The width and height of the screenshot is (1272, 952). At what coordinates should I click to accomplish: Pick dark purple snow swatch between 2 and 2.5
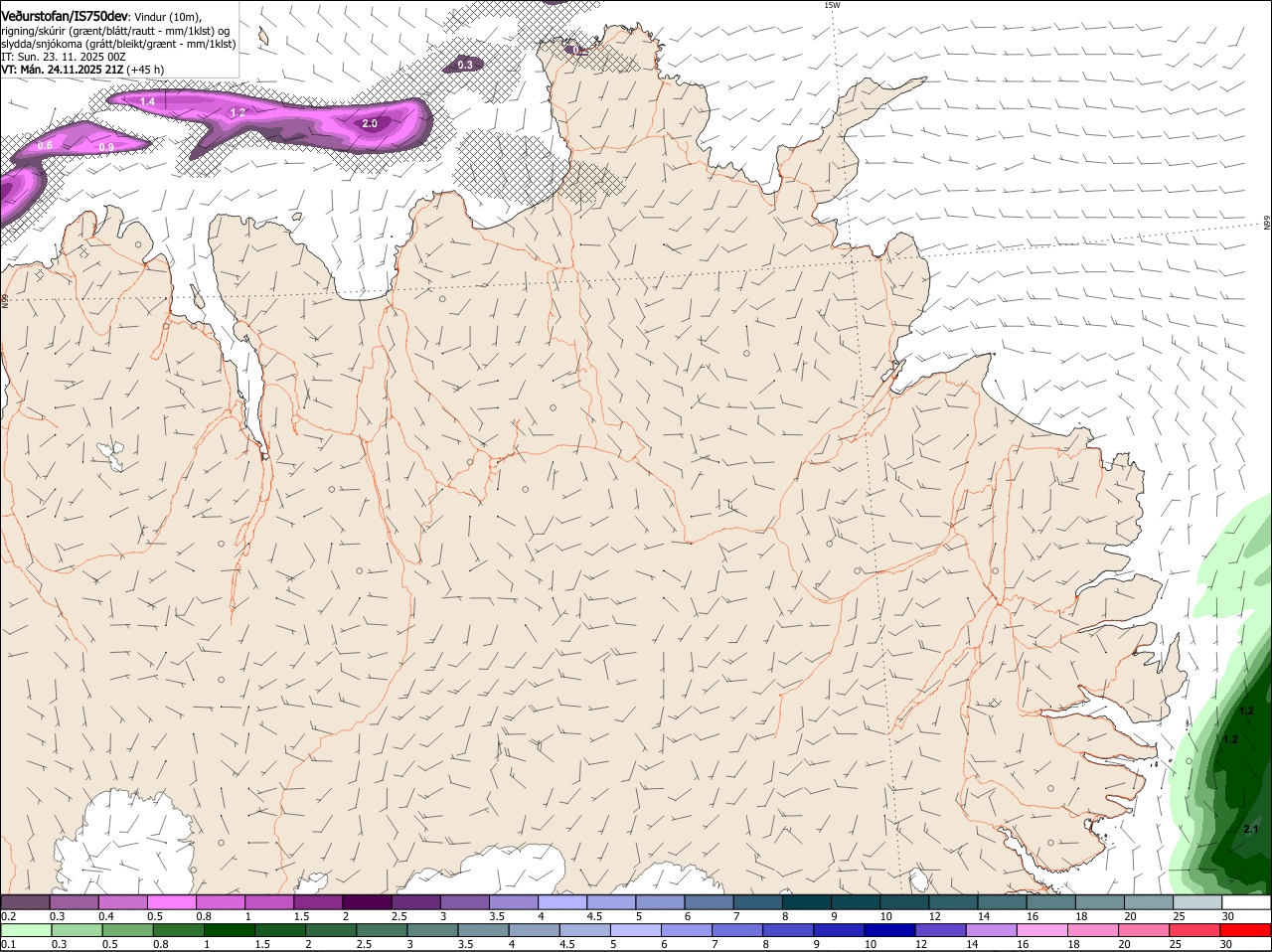367,901
